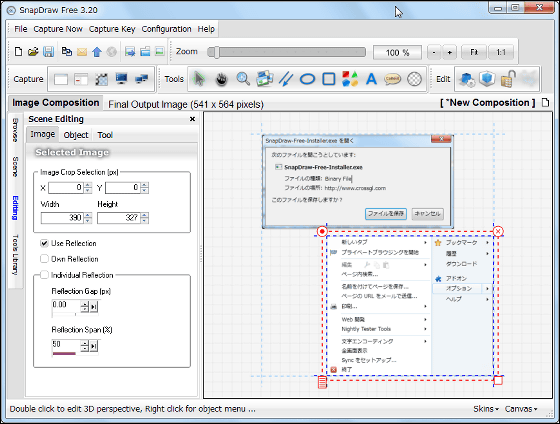The image size is (560, 424).
Task: Click the new composition page icon
Action: [545, 103]
